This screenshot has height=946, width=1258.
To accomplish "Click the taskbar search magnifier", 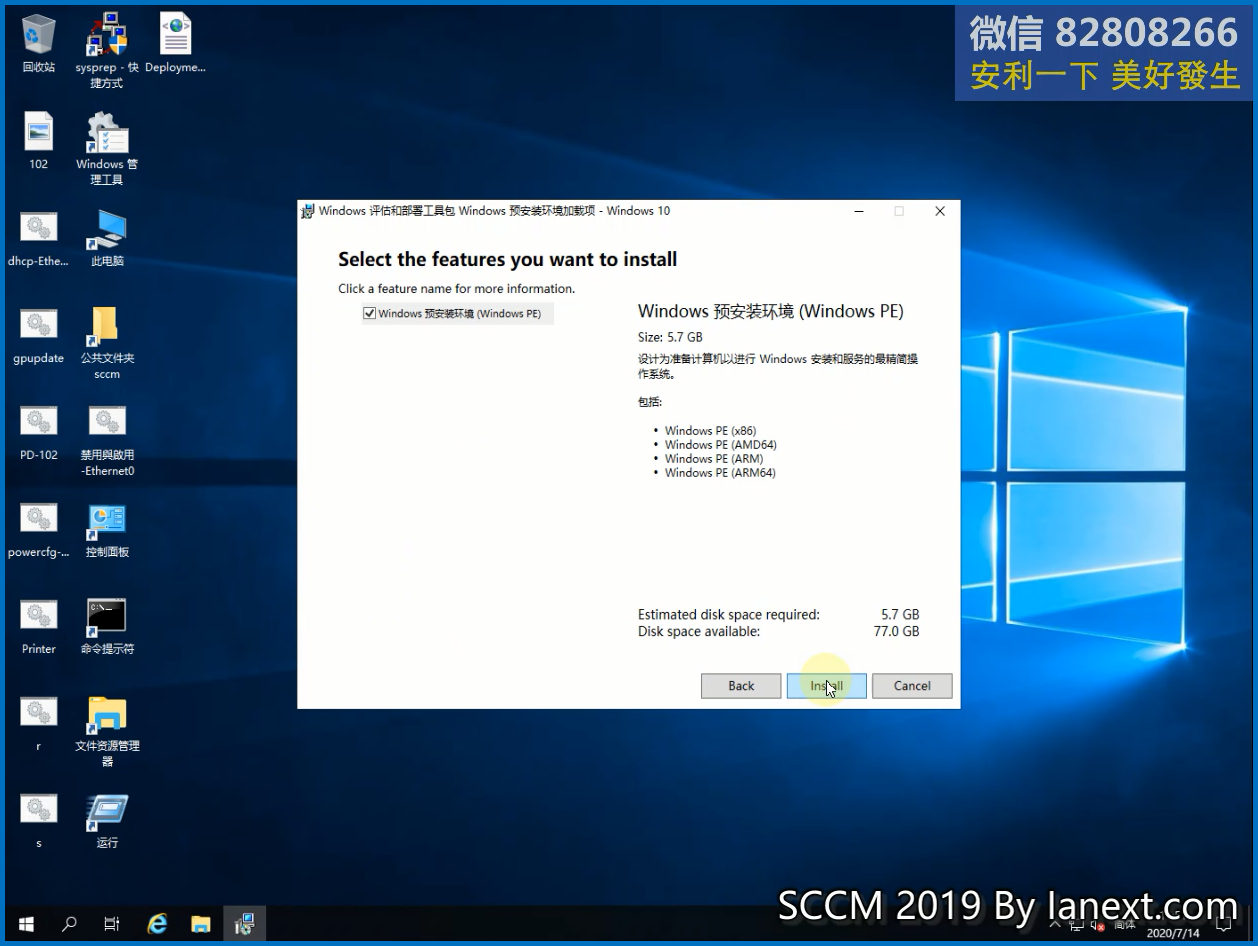I will point(69,924).
